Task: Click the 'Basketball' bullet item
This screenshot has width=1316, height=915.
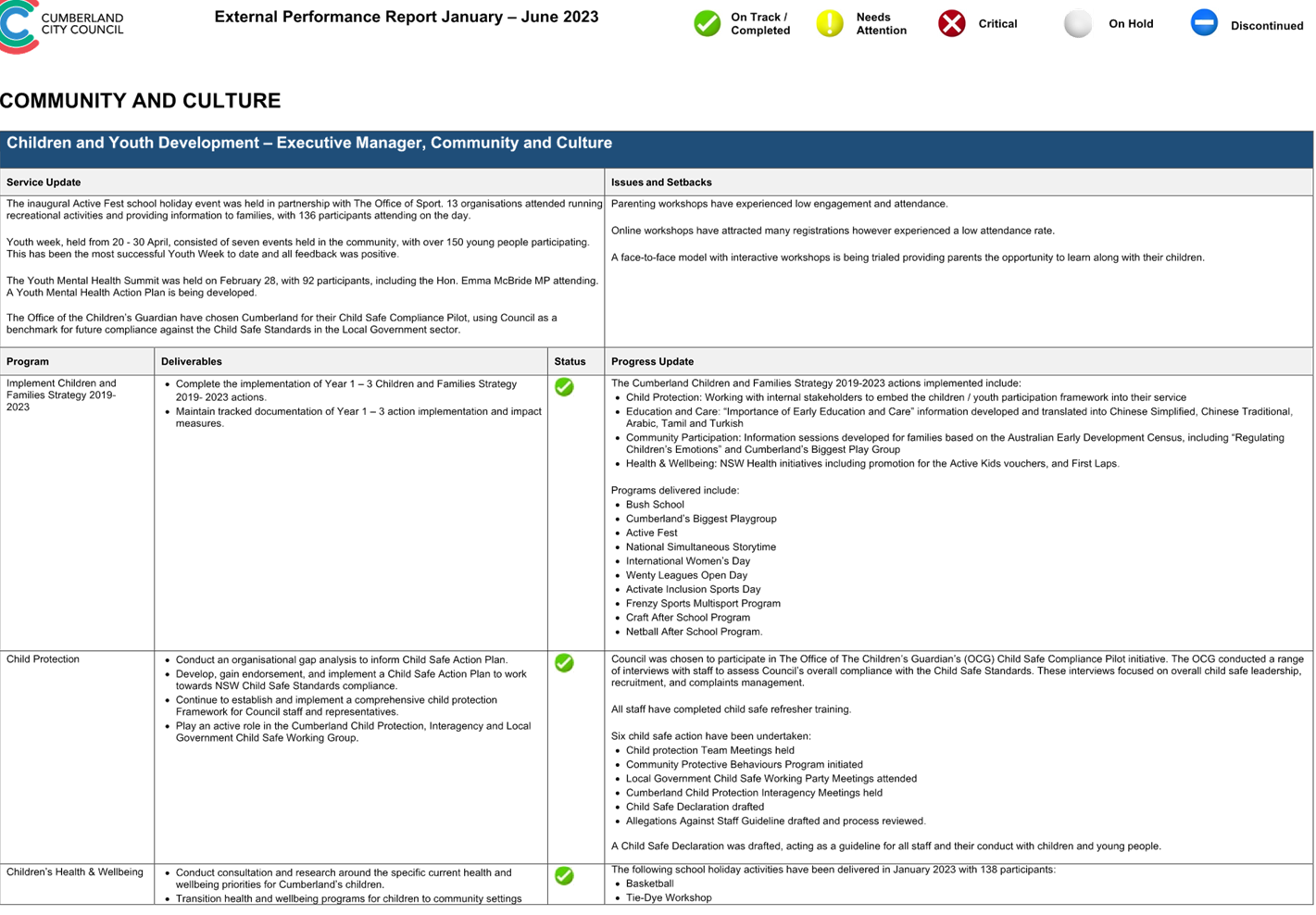Action: (x=650, y=884)
